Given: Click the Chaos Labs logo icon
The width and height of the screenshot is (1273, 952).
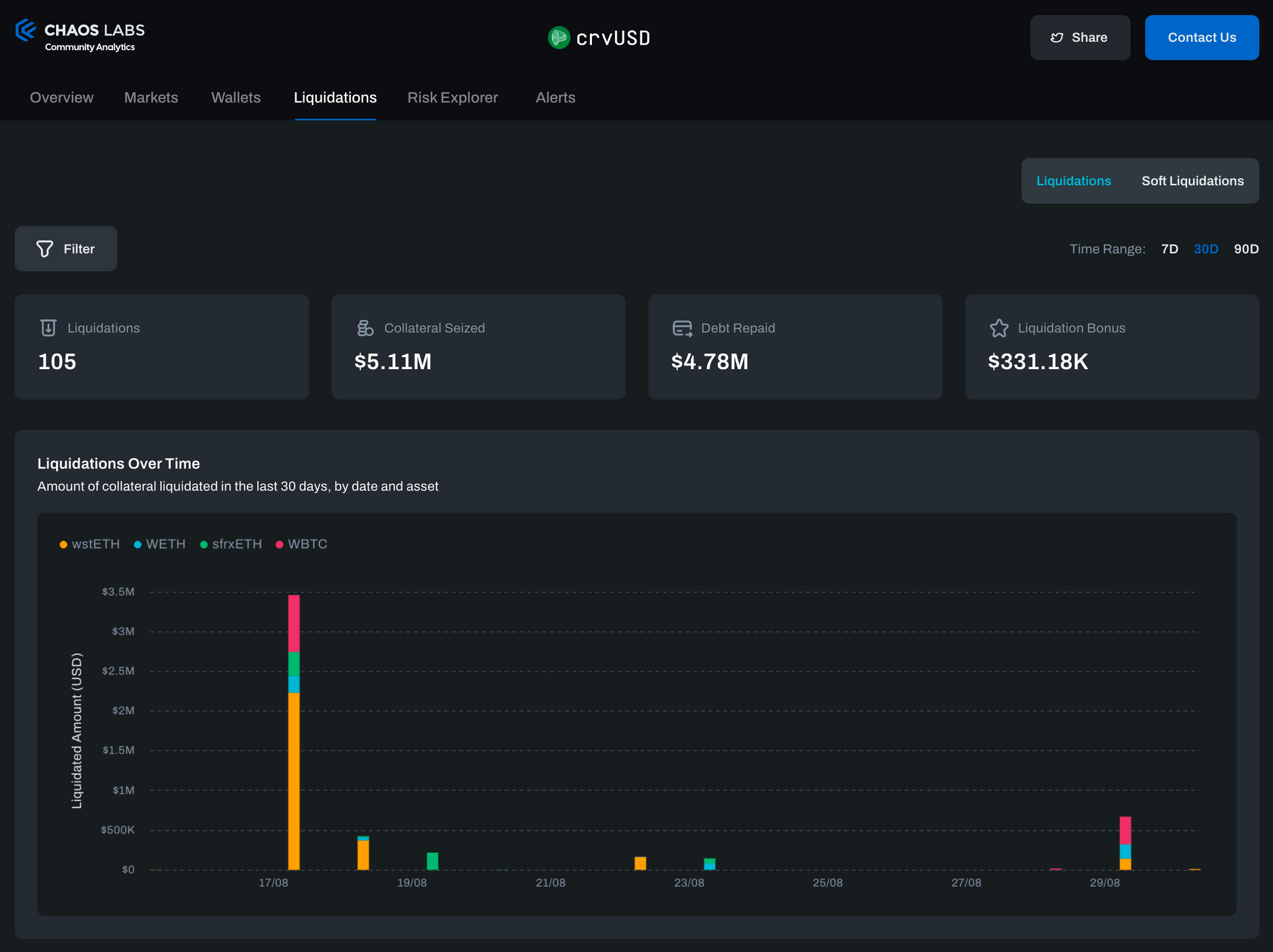Looking at the screenshot, I should pyautogui.click(x=25, y=31).
